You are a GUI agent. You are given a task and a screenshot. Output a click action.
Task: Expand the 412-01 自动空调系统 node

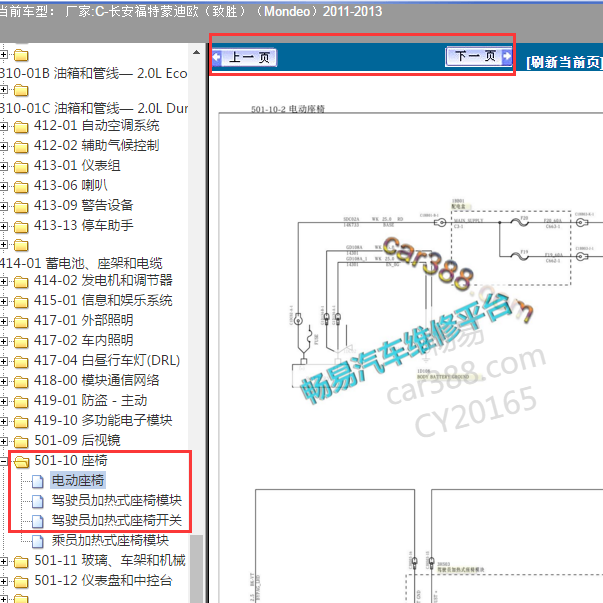(x=3, y=126)
